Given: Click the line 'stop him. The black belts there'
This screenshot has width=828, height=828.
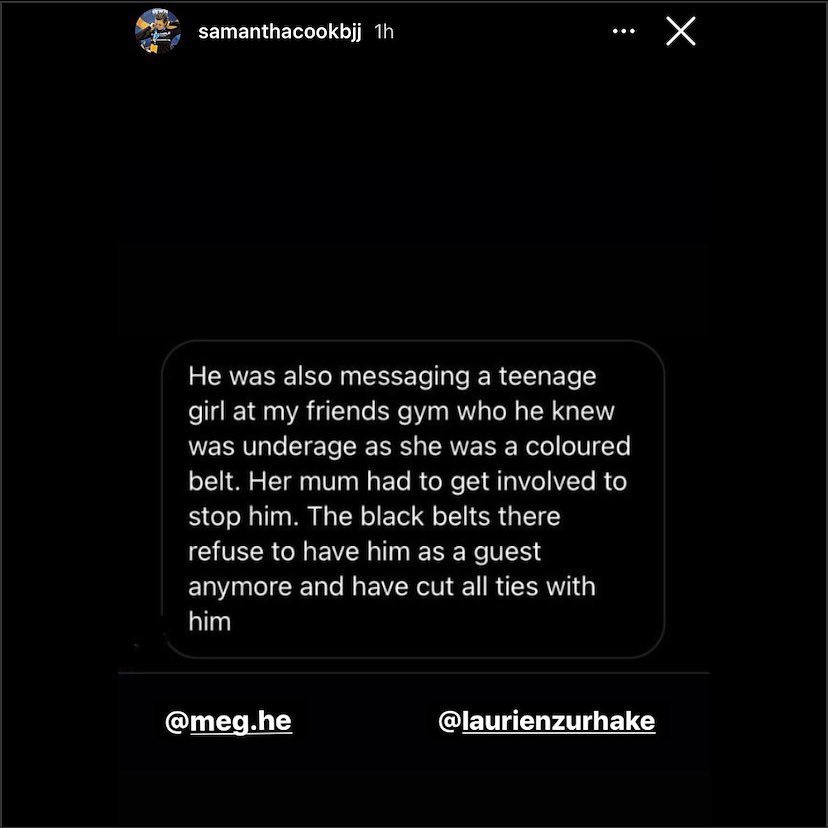Looking at the screenshot, I should tap(374, 516).
